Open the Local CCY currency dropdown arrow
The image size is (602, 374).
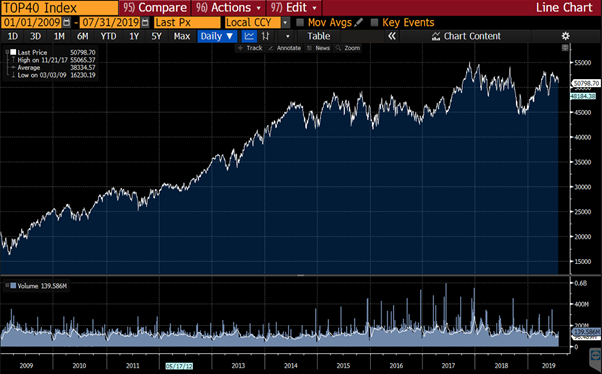coord(285,23)
